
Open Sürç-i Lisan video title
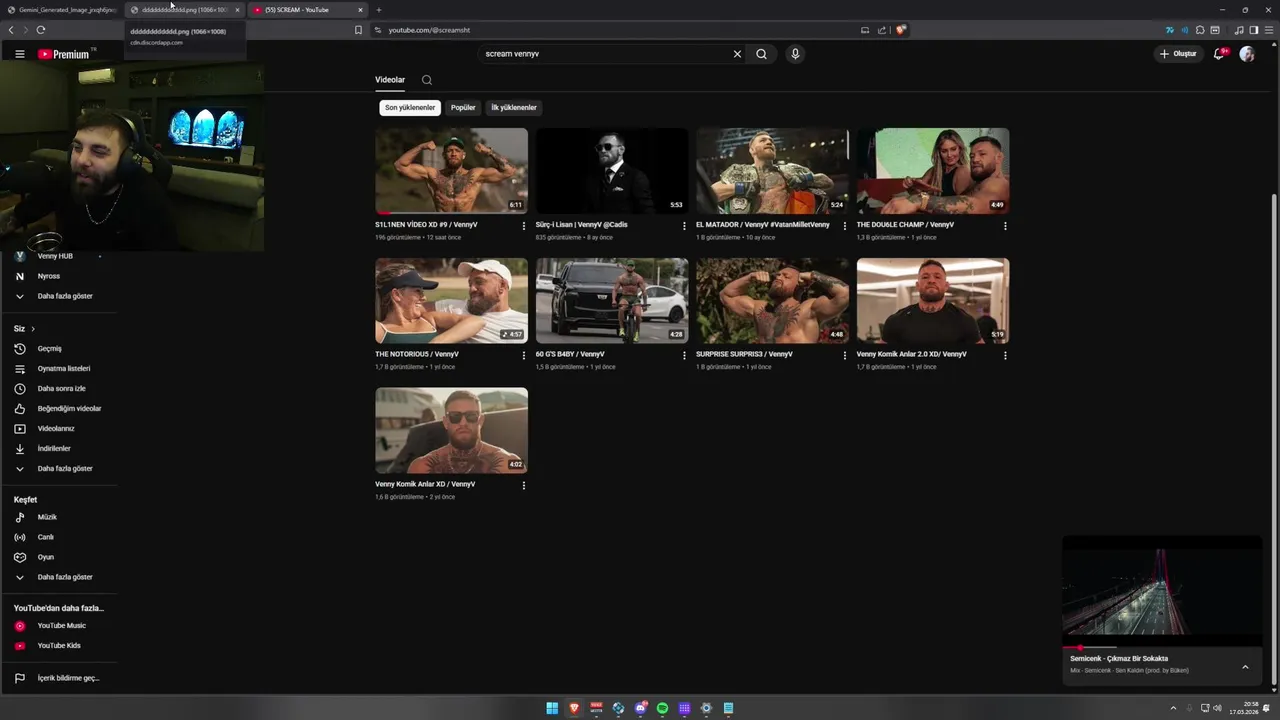click(582, 225)
